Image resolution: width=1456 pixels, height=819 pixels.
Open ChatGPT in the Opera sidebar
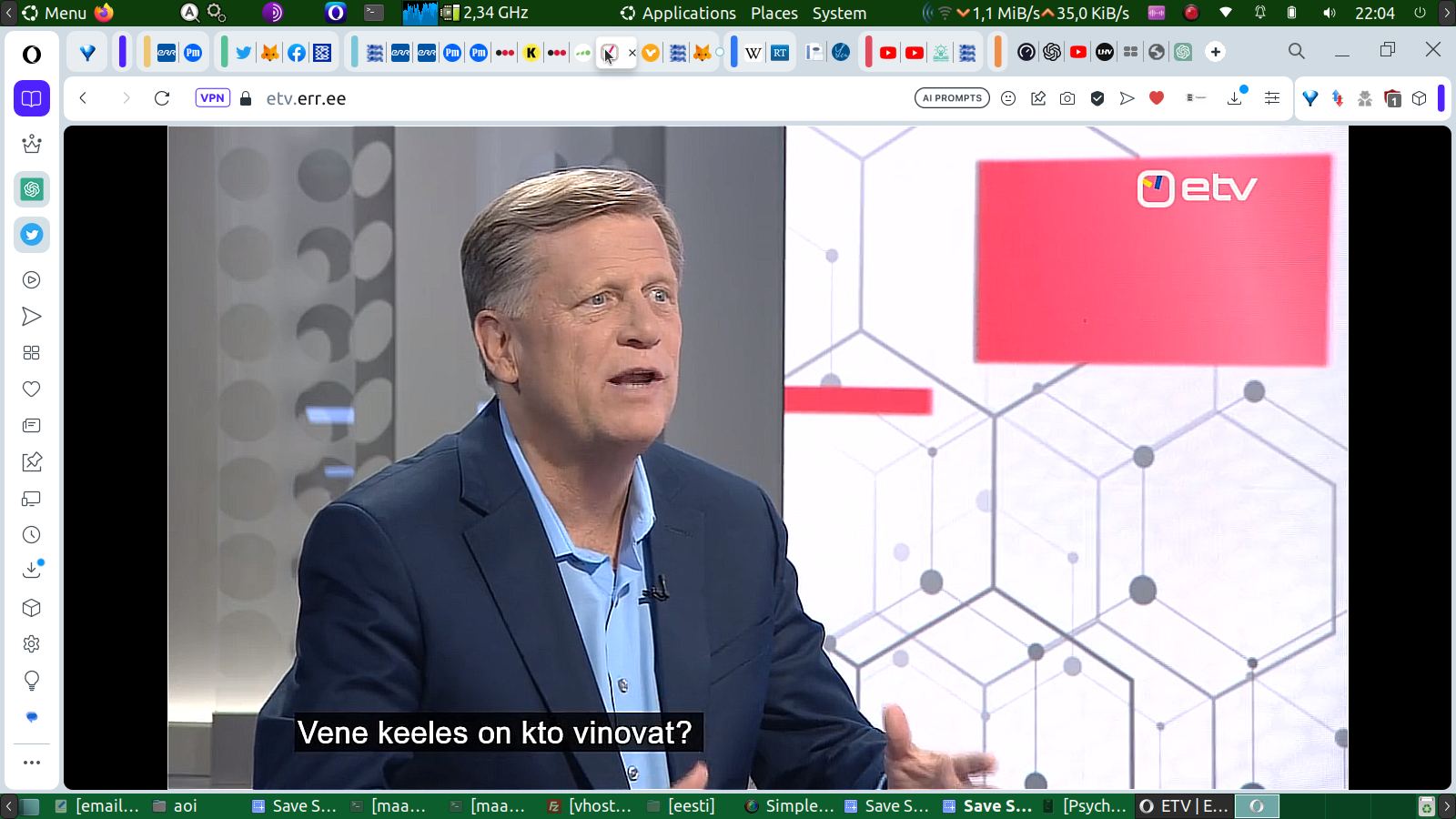[32, 189]
